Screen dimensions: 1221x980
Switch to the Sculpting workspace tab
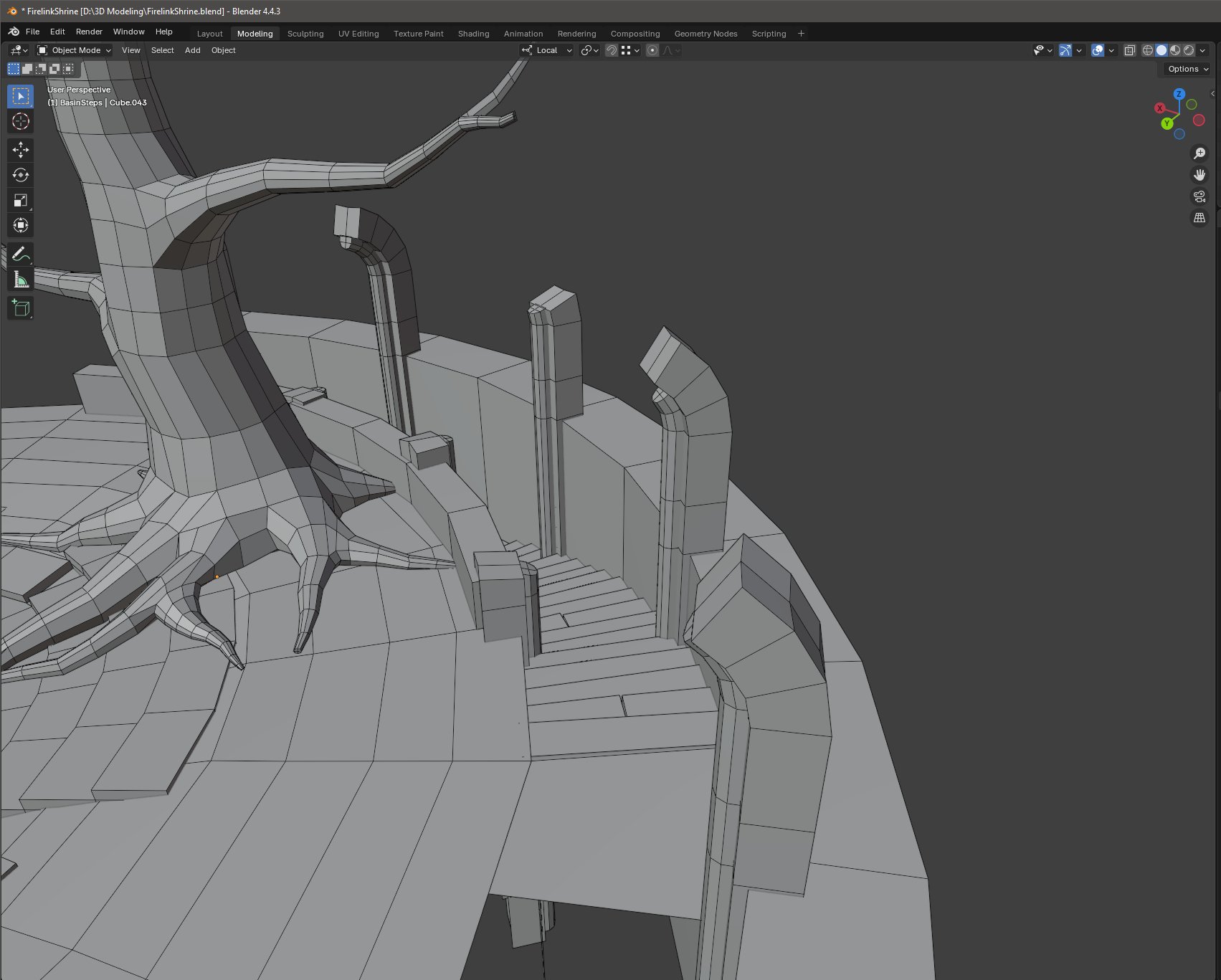305,34
